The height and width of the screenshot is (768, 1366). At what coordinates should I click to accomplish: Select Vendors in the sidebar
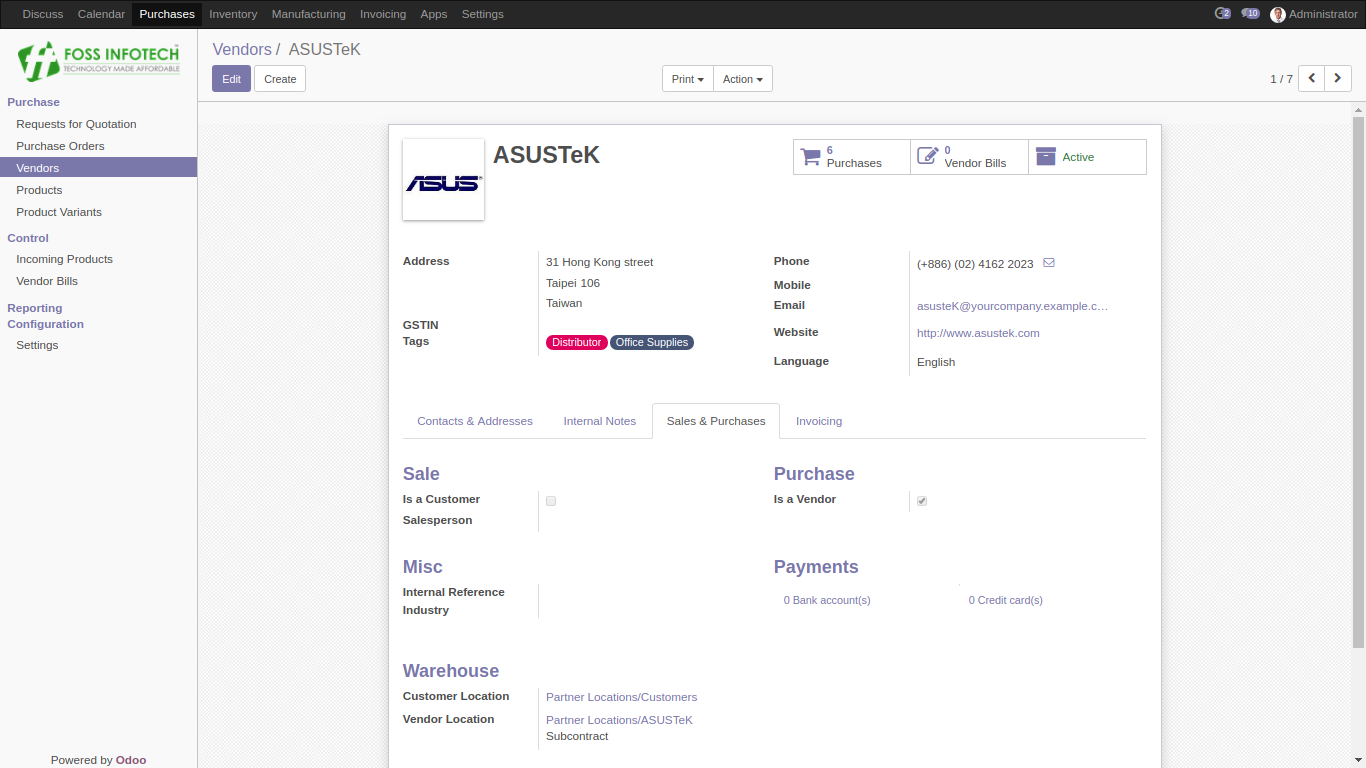pyautogui.click(x=98, y=168)
